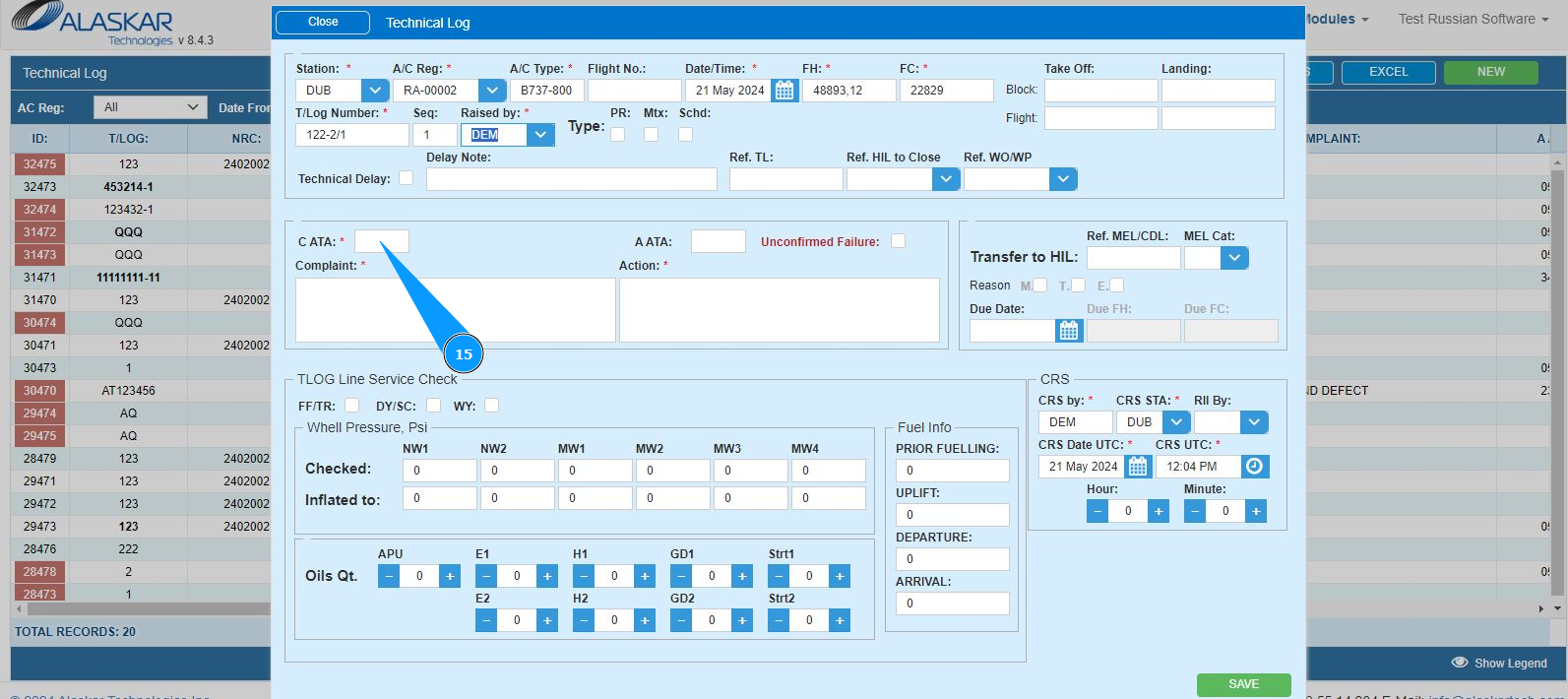Expand the Raised by dropdown
The width and height of the screenshot is (1568, 699).
(540, 135)
